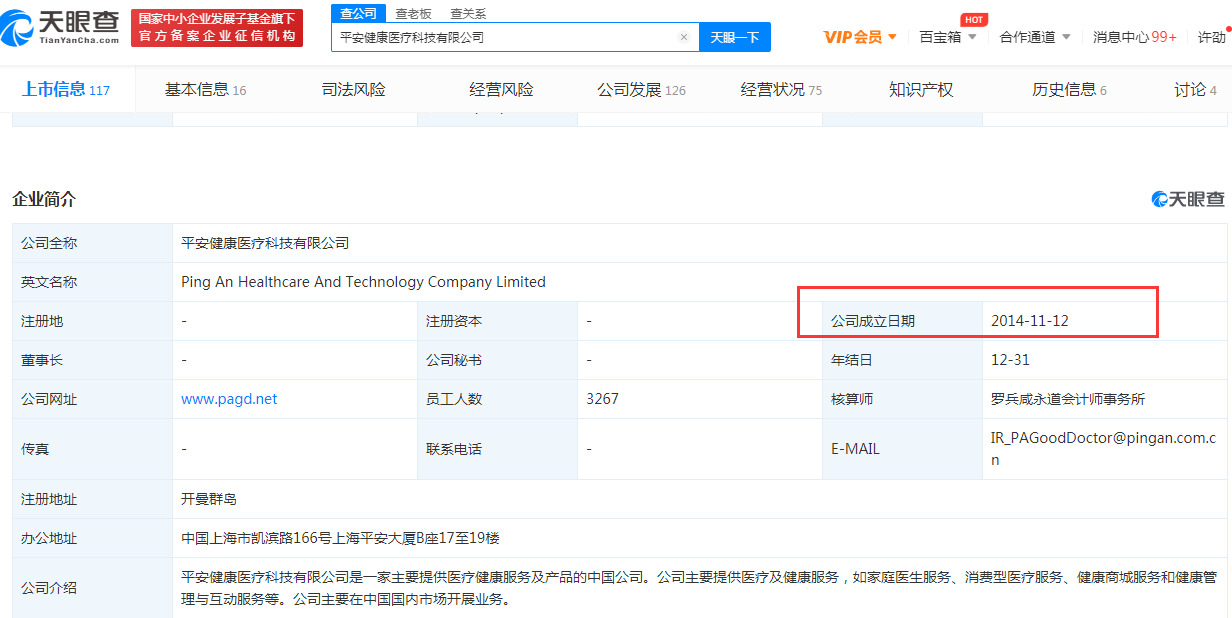Select the English name Ping An Healthcare text
This screenshot has width=1232, height=618.
[x=363, y=282]
